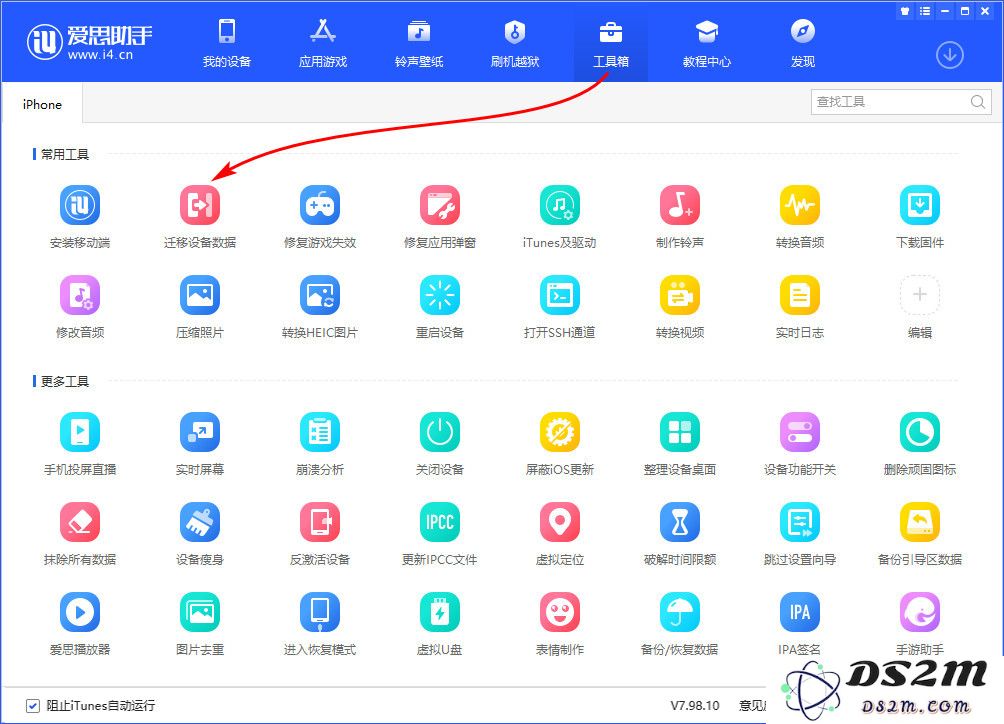1004x724 pixels.
Task: Open 刷机越狱 tab
Action: pyautogui.click(x=515, y=42)
